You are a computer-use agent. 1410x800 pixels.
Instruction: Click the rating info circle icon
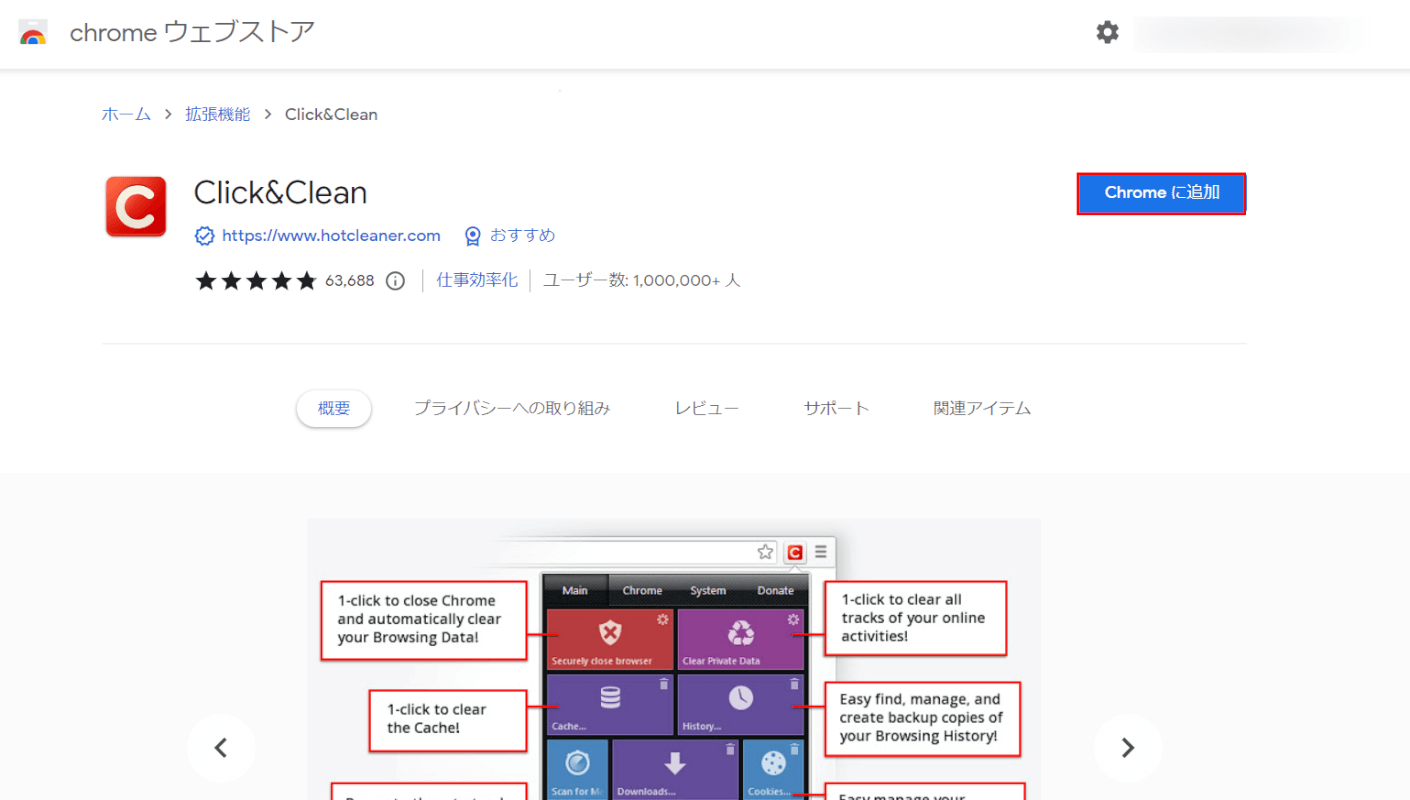[x=395, y=281]
